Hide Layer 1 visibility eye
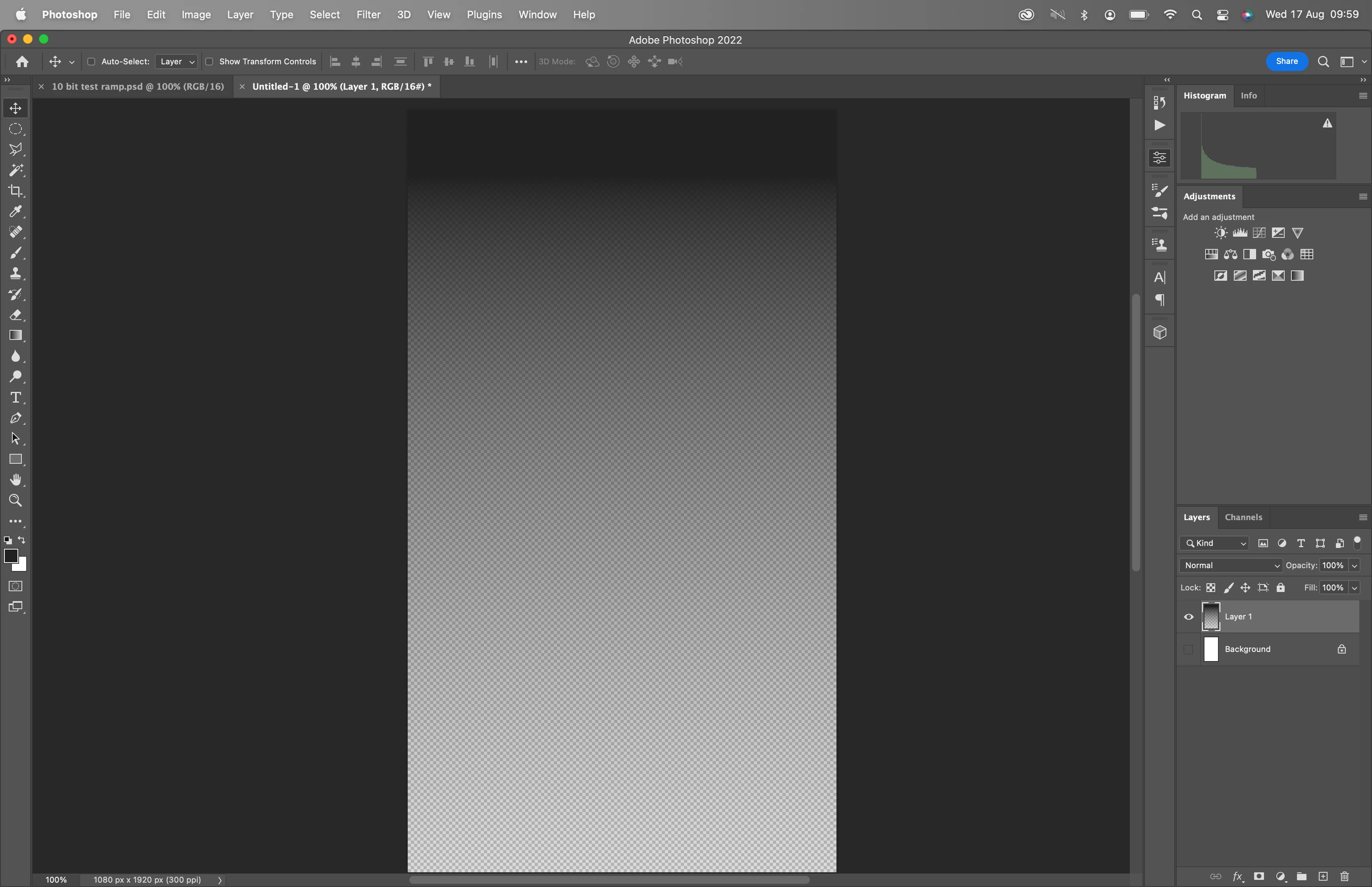The height and width of the screenshot is (887, 1372). 1188,616
